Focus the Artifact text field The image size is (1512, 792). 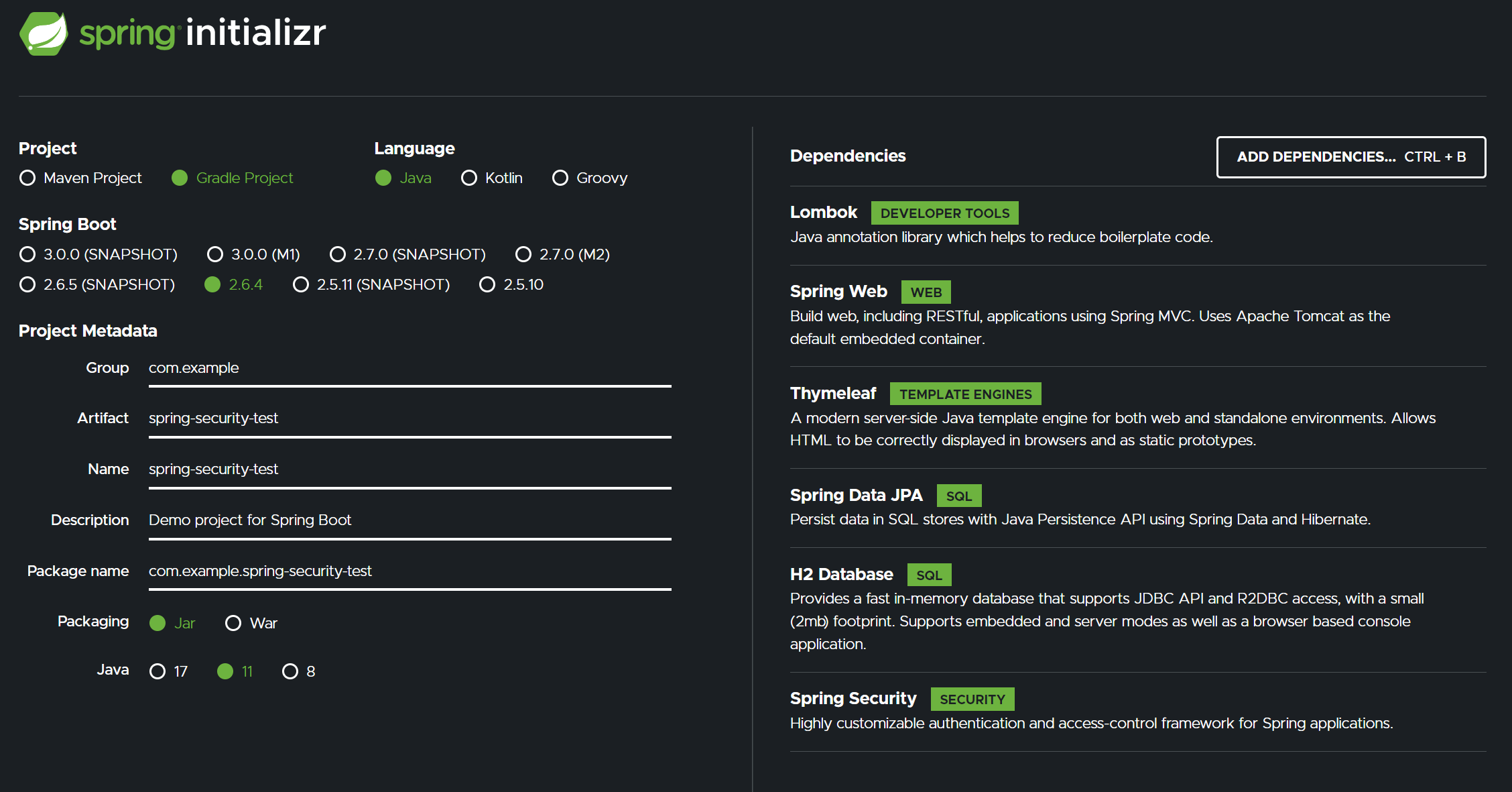pos(409,418)
